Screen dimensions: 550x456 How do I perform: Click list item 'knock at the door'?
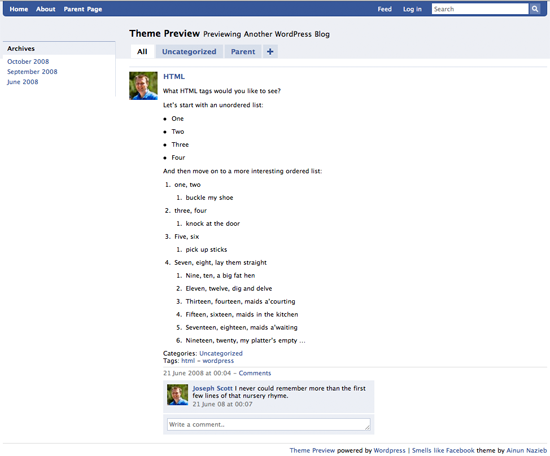click(213, 223)
